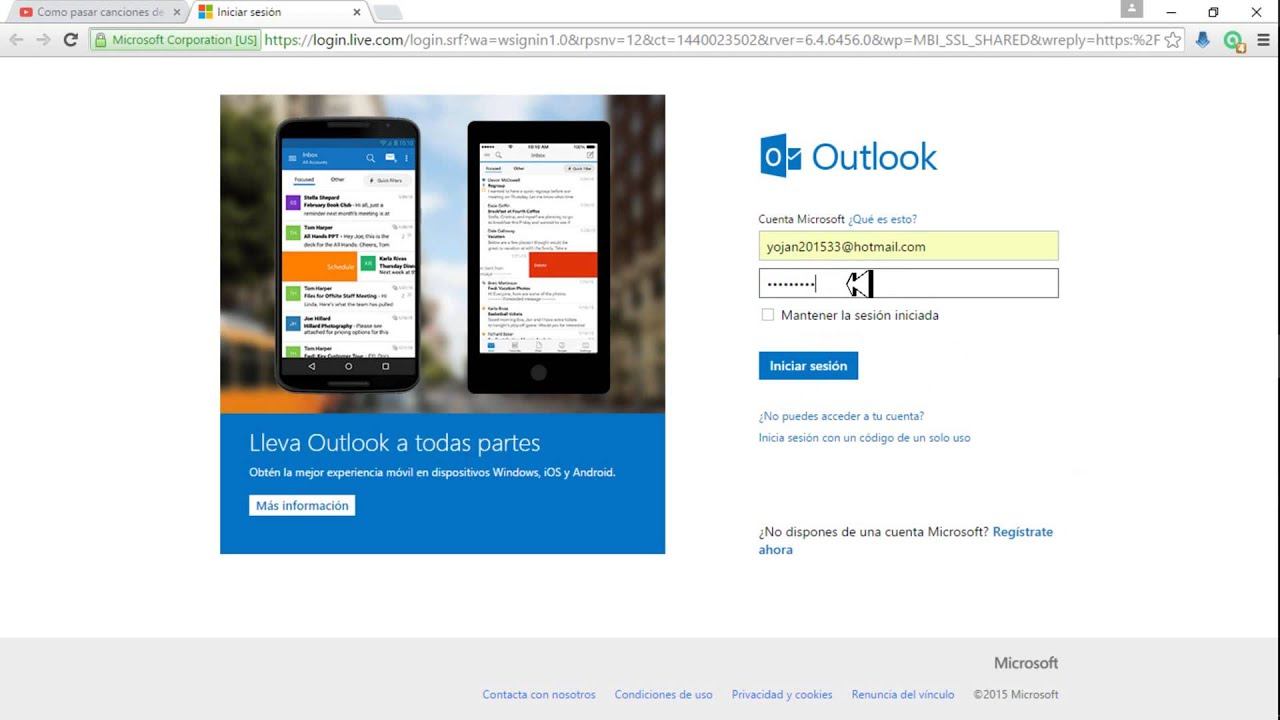Close the 'Iniciar sesión' tab
The height and width of the screenshot is (720, 1280).
357,12
